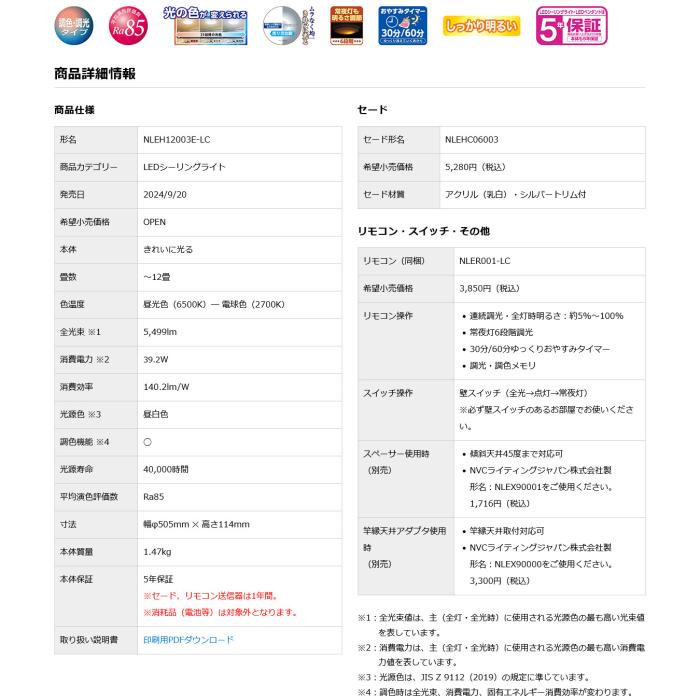
Task: Click the shade model NLEHC06003
Action: pos(472,140)
